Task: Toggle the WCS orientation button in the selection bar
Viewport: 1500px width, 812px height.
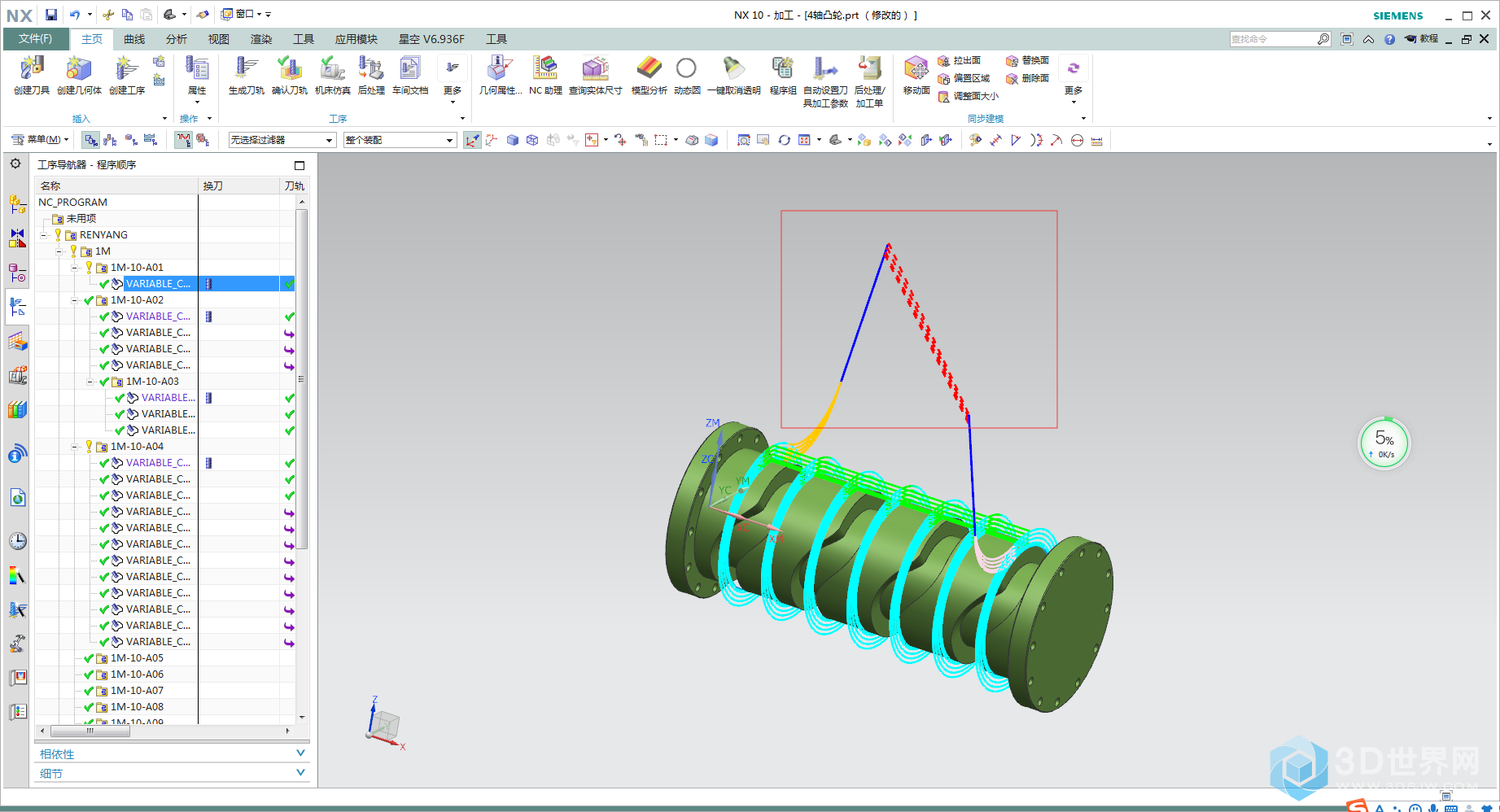Action: tap(472, 140)
